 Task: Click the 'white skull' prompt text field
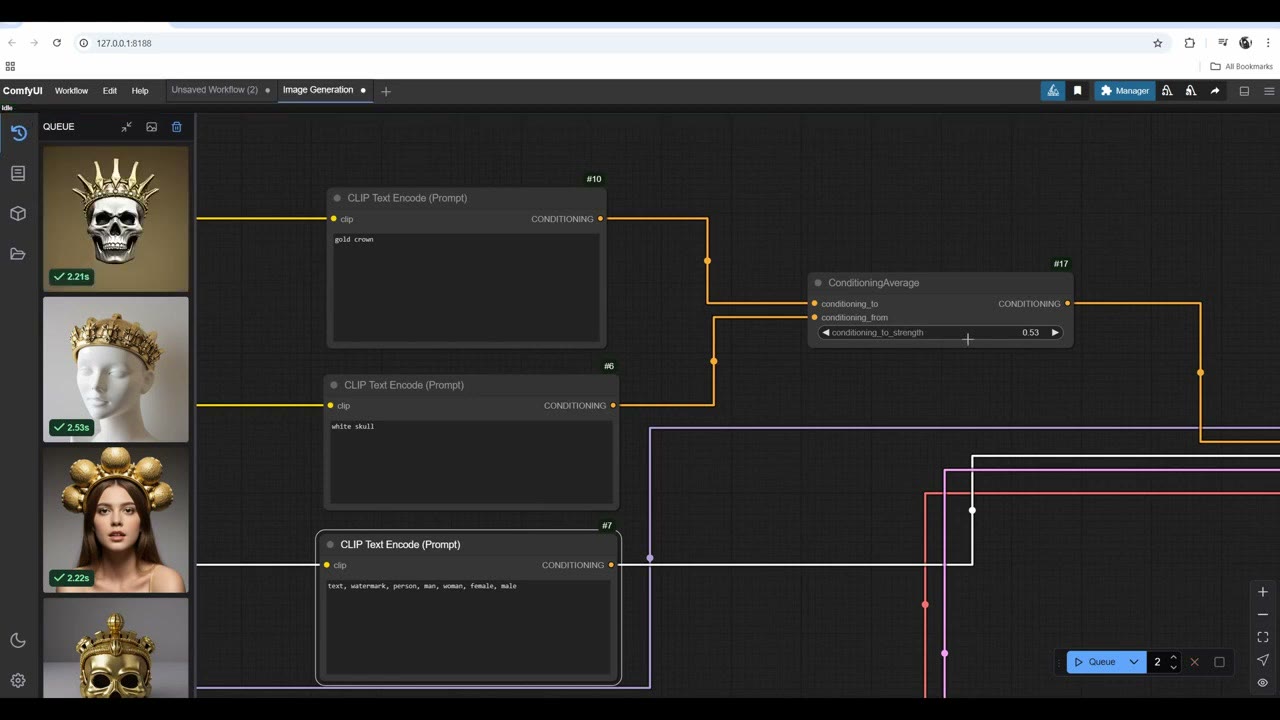[x=471, y=462]
